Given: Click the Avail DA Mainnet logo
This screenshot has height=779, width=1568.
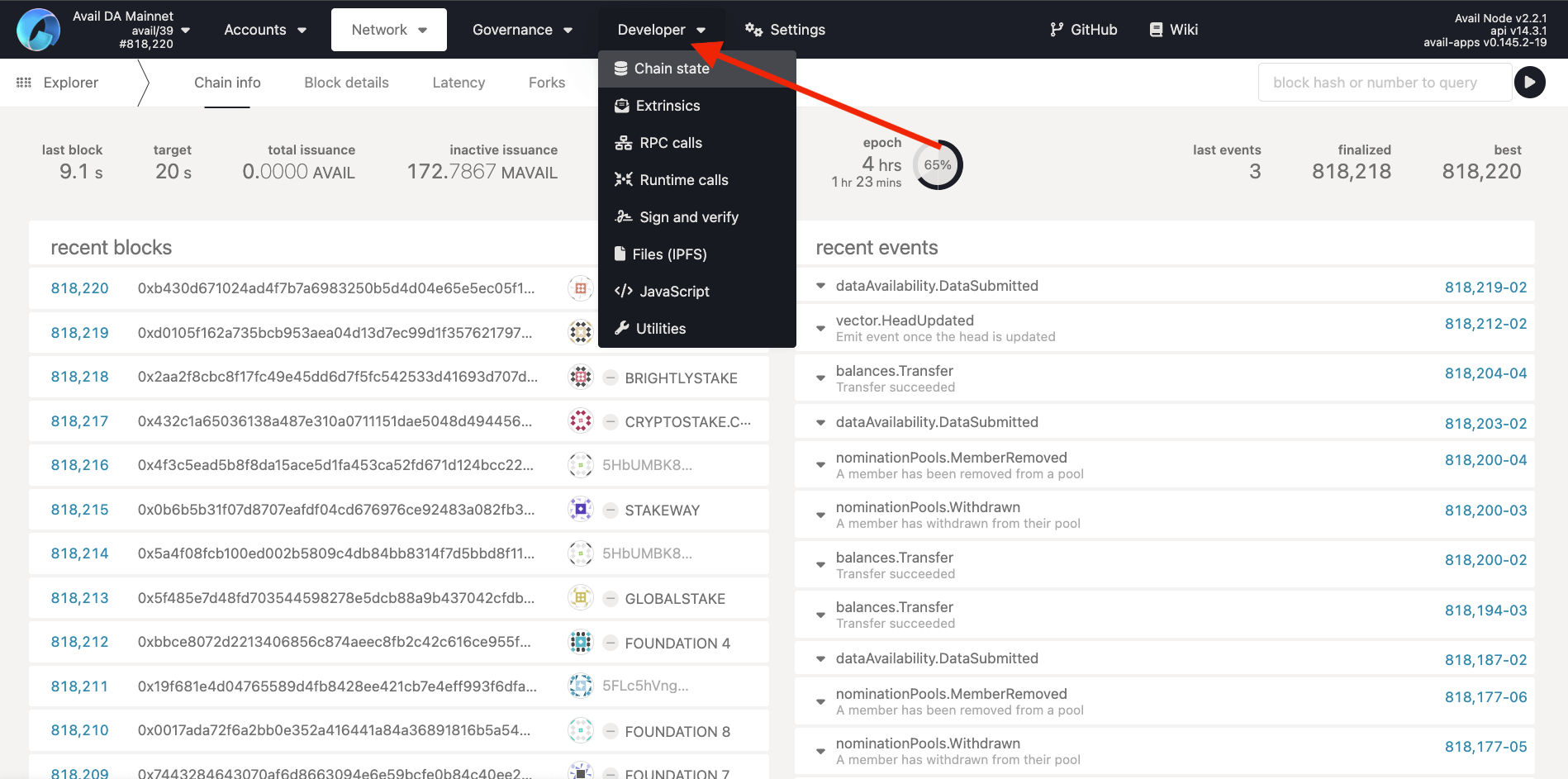Looking at the screenshot, I should tap(38, 30).
